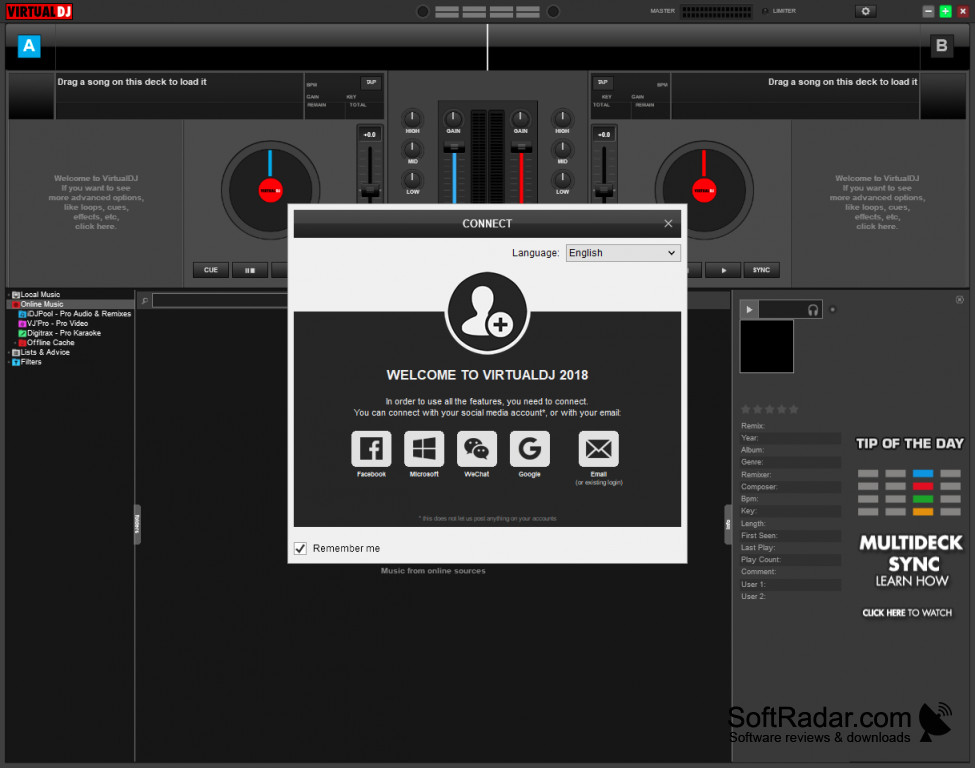The image size is (975, 768).
Task: Click the Comment field in info panel
Action: [790, 571]
